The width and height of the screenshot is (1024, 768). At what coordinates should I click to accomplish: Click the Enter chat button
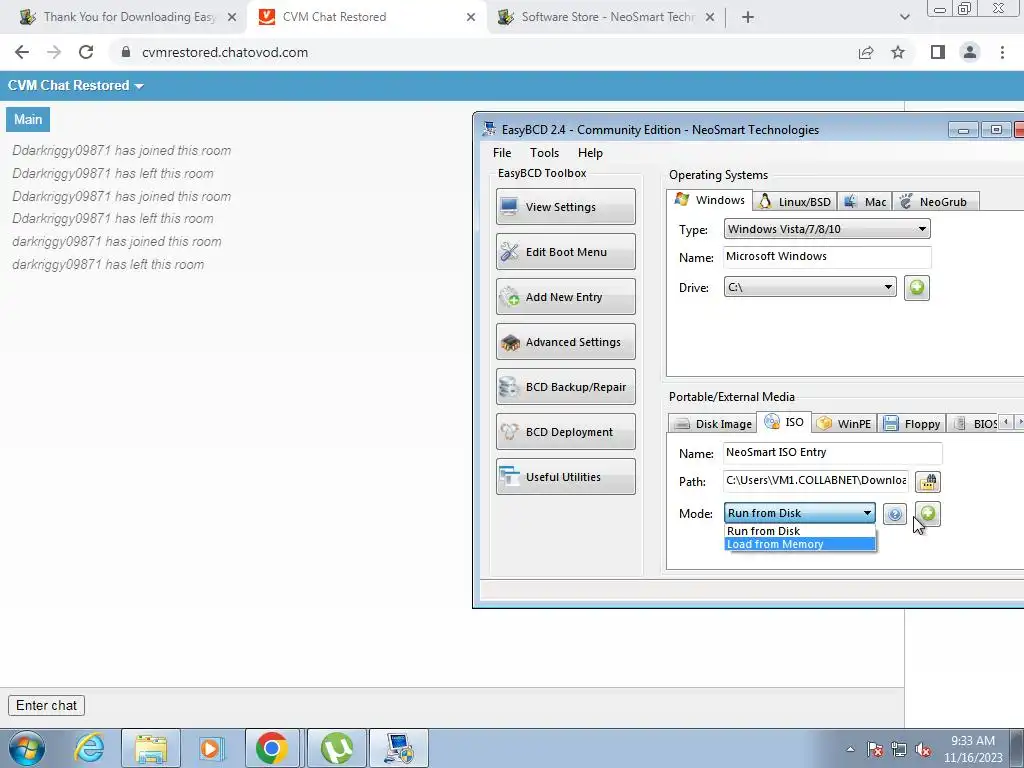(x=46, y=705)
